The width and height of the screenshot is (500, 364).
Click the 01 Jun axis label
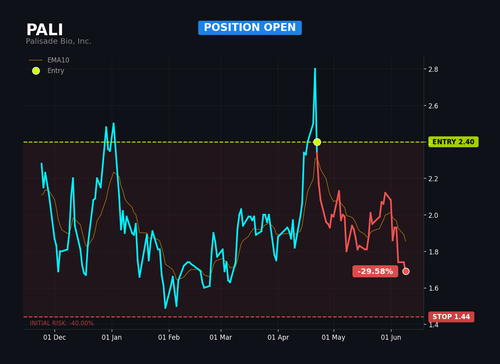pos(391,337)
